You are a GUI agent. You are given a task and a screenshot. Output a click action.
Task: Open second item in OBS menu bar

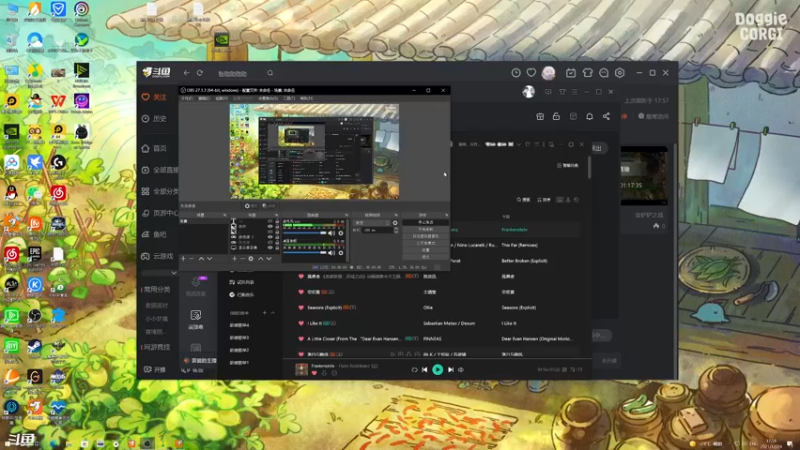pos(204,98)
